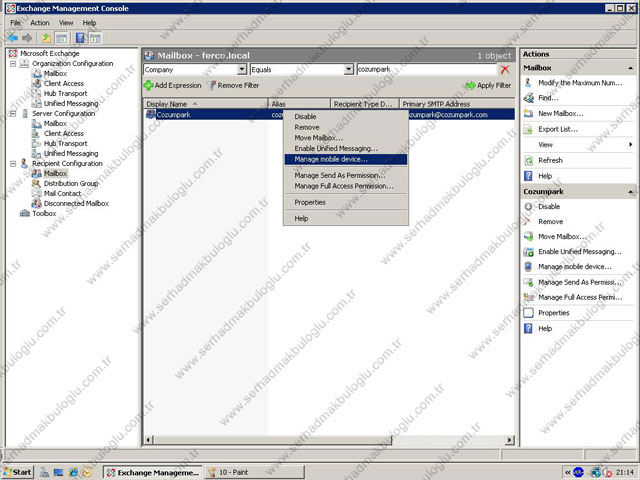Expand the View submenu arrow

(631, 144)
